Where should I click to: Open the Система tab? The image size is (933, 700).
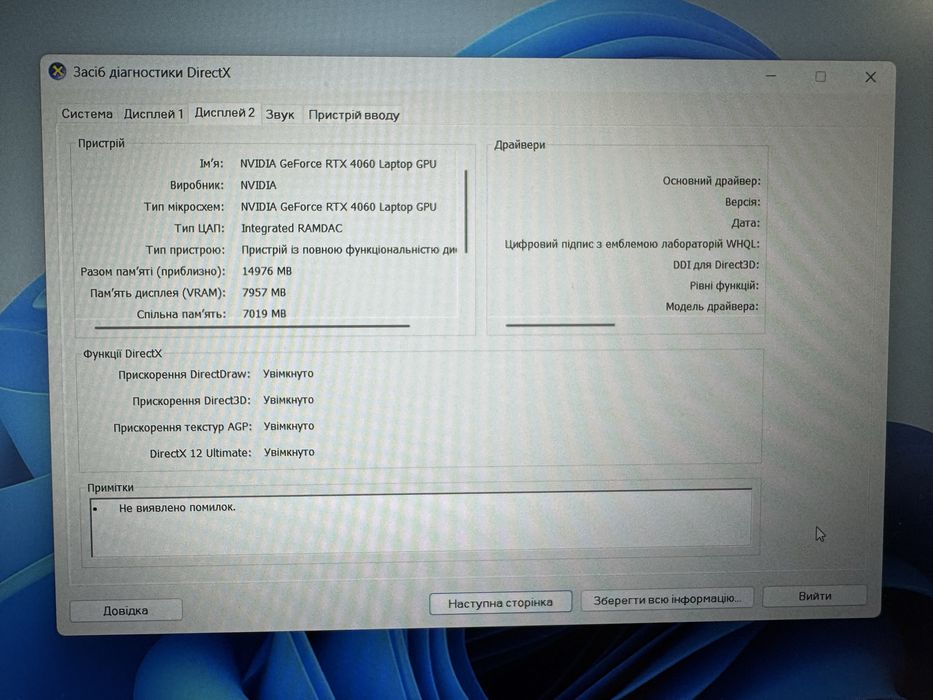point(87,114)
